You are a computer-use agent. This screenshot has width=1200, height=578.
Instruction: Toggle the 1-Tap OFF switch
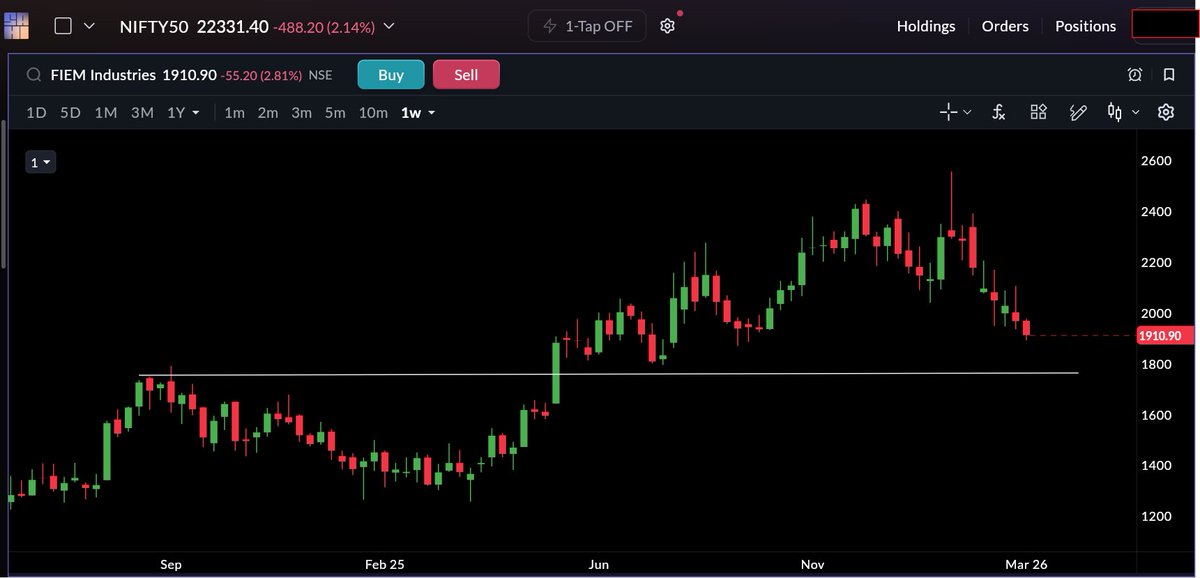point(587,26)
